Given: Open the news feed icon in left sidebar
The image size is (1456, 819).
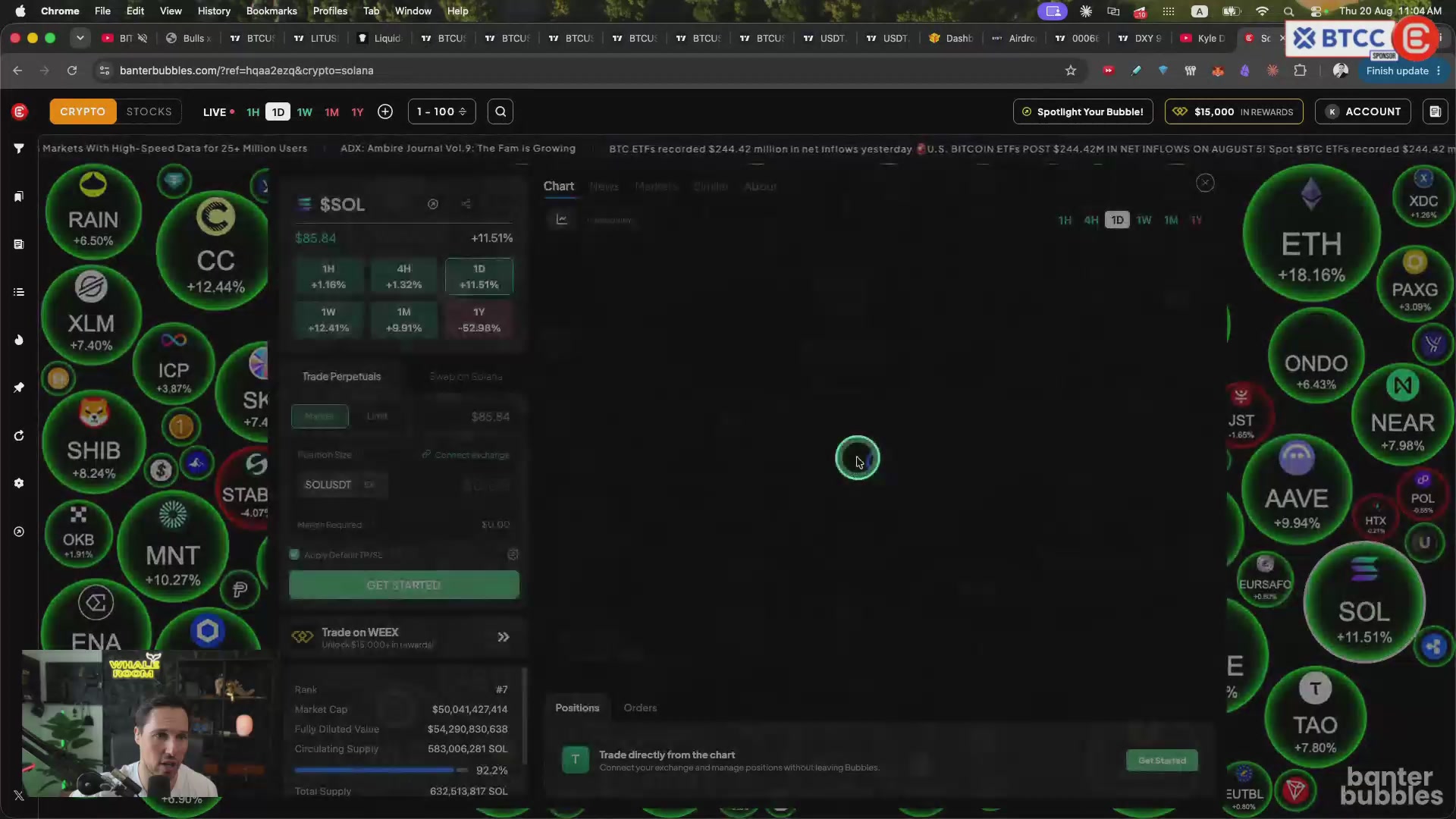Looking at the screenshot, I should pos(19,244).
